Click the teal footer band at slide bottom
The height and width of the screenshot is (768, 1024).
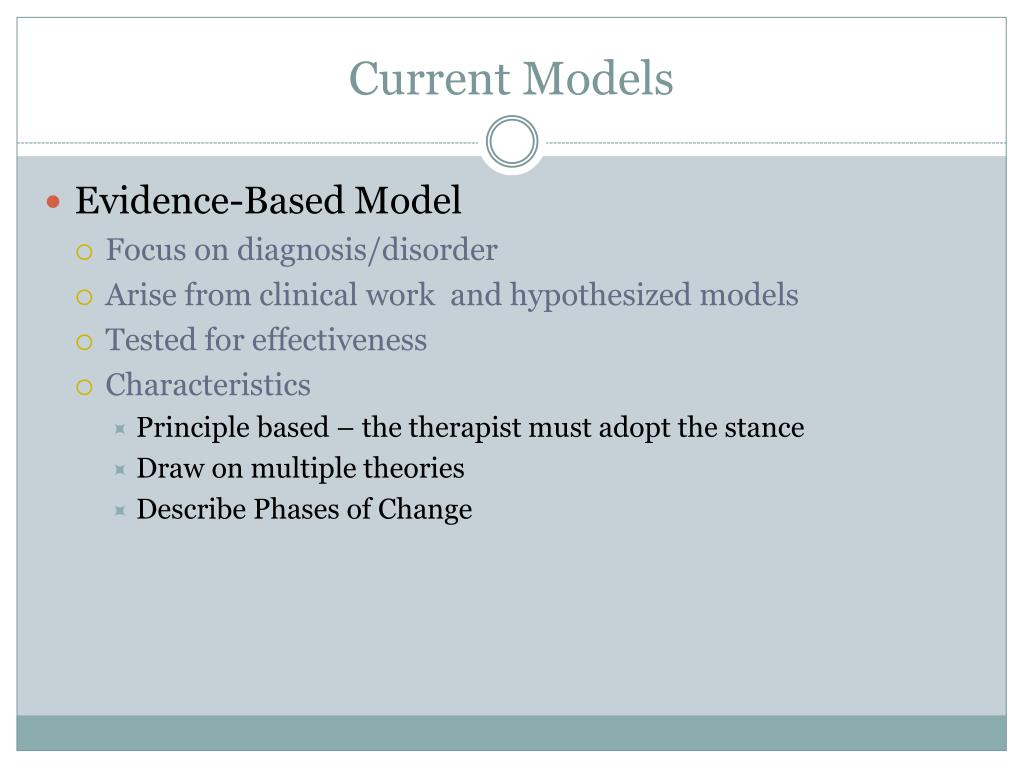[x=511, y=733]
